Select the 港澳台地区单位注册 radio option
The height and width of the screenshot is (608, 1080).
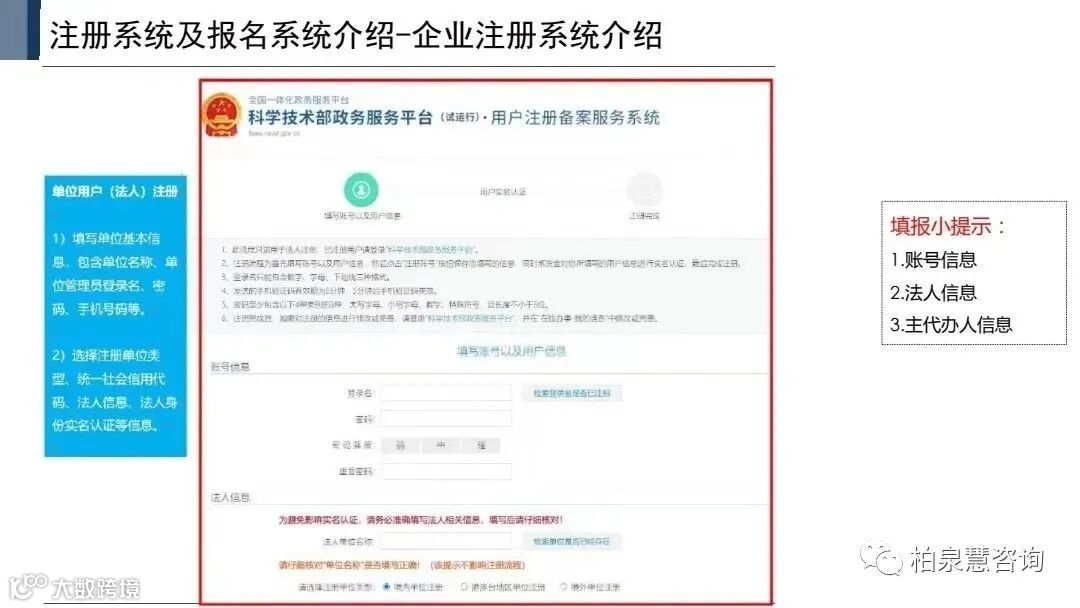tap(464, 587)
